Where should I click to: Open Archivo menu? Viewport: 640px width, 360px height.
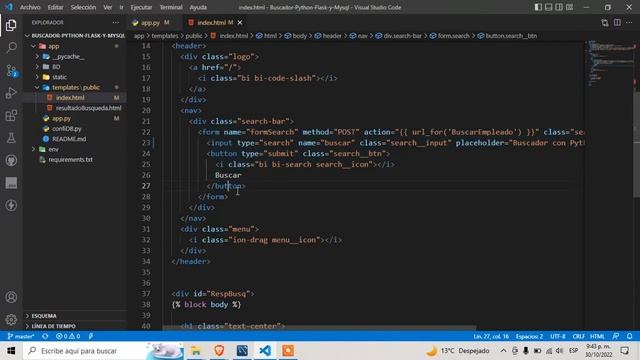(x=30, y=7)
